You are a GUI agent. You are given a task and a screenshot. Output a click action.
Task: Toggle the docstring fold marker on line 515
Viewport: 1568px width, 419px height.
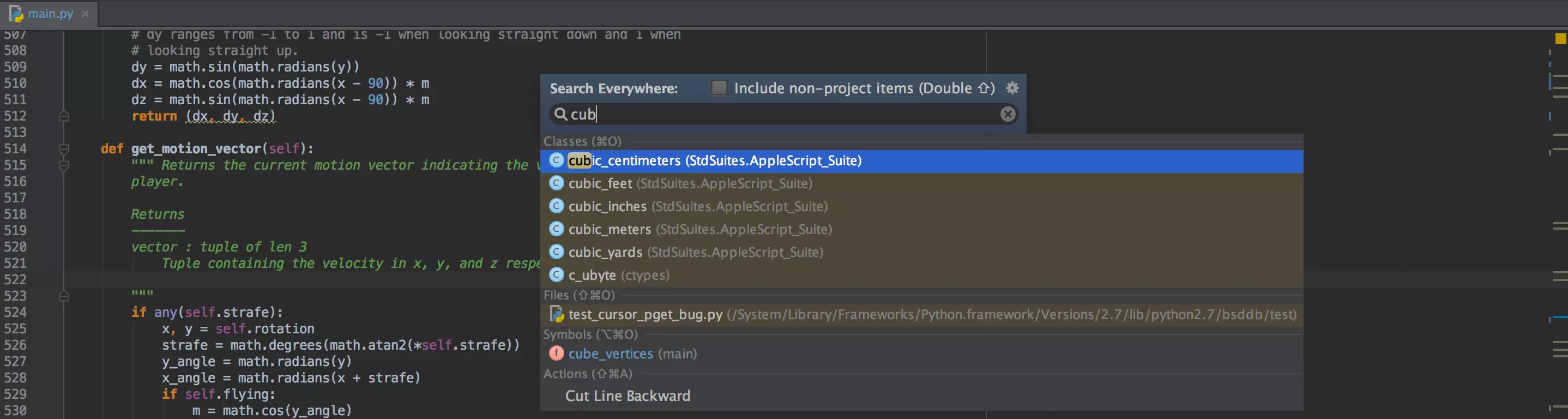(64, 165)
